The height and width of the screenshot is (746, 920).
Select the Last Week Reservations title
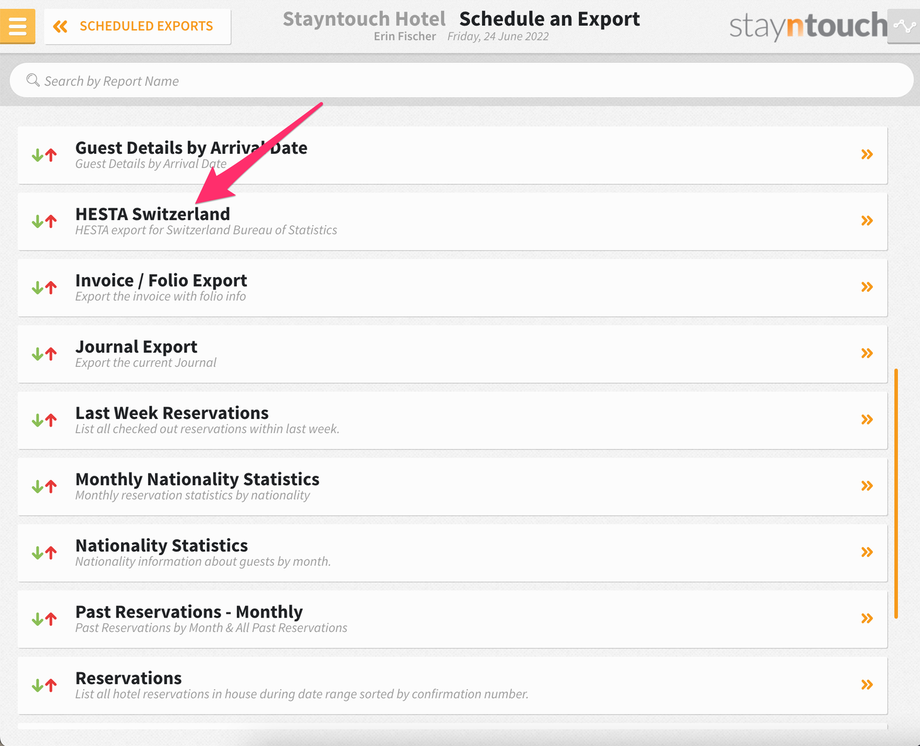172,413
